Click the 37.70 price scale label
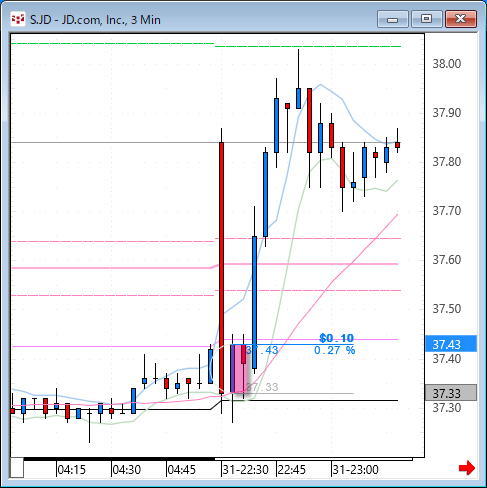Screen dimensions: 487x488 (447, 211)
